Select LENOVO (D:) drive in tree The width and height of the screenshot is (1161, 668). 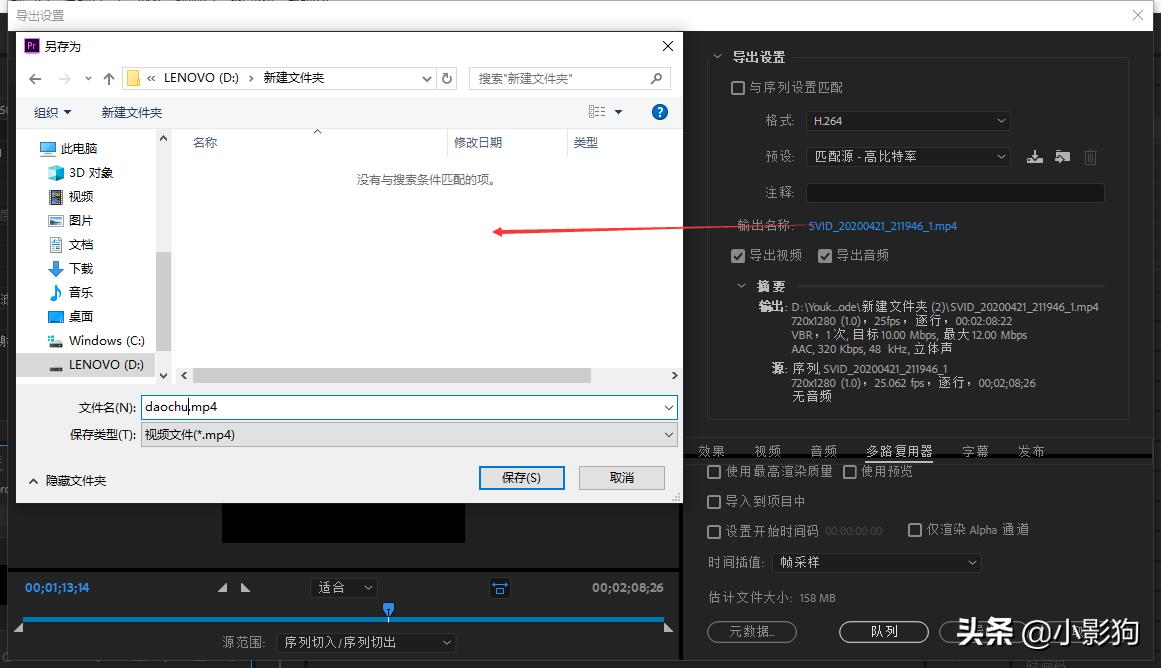(96, 364)
